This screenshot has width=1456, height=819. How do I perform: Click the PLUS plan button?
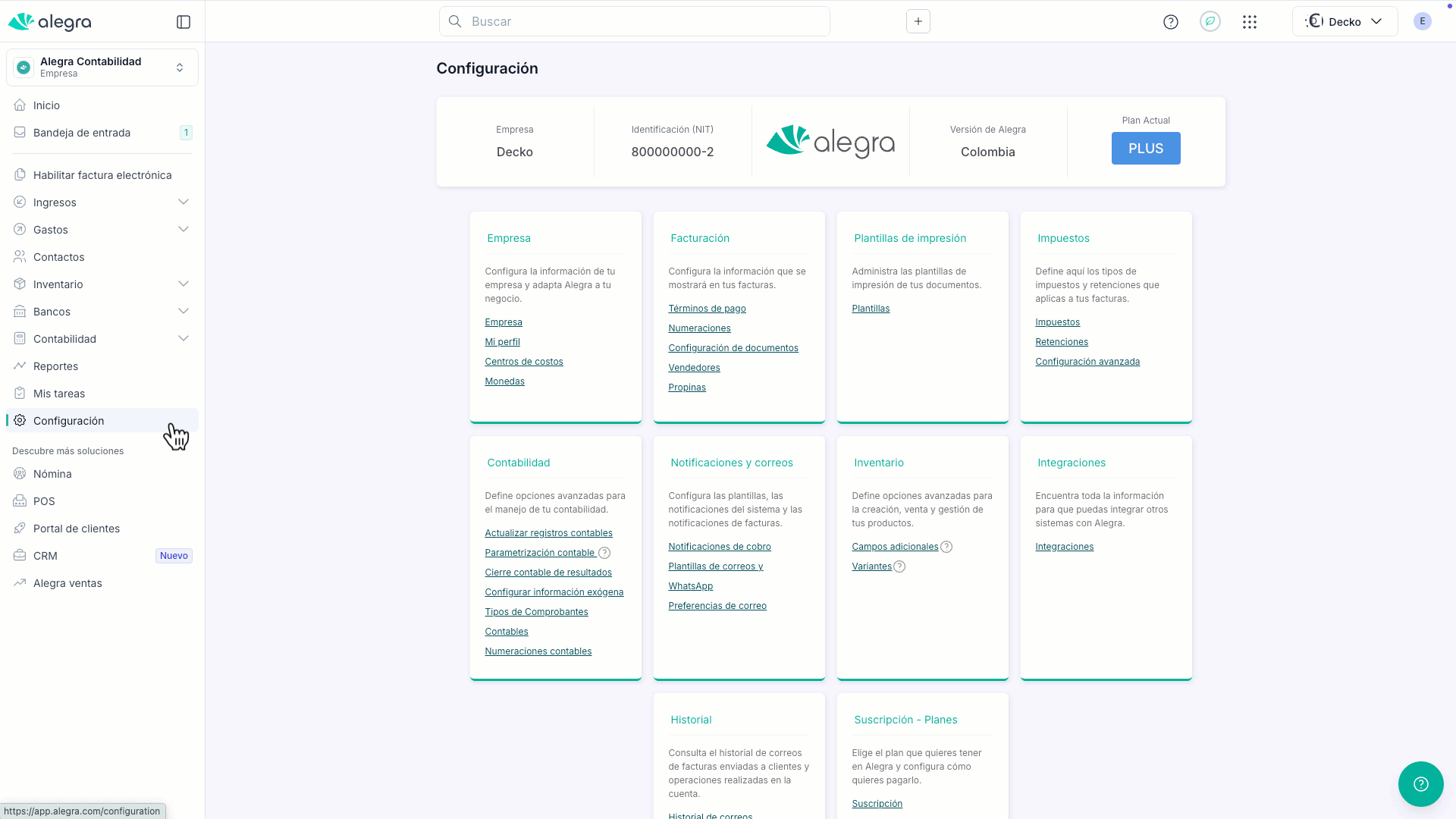[1145, 148]
